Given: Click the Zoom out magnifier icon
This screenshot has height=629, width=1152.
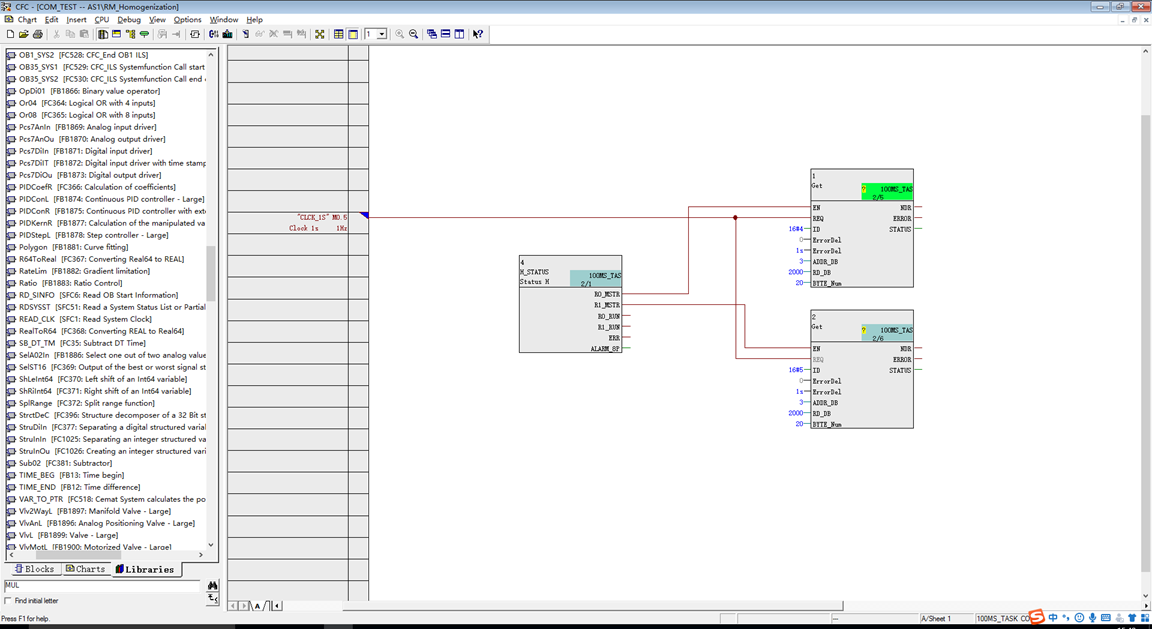Looking at the screenshot, I should click(x=414, y=34).
